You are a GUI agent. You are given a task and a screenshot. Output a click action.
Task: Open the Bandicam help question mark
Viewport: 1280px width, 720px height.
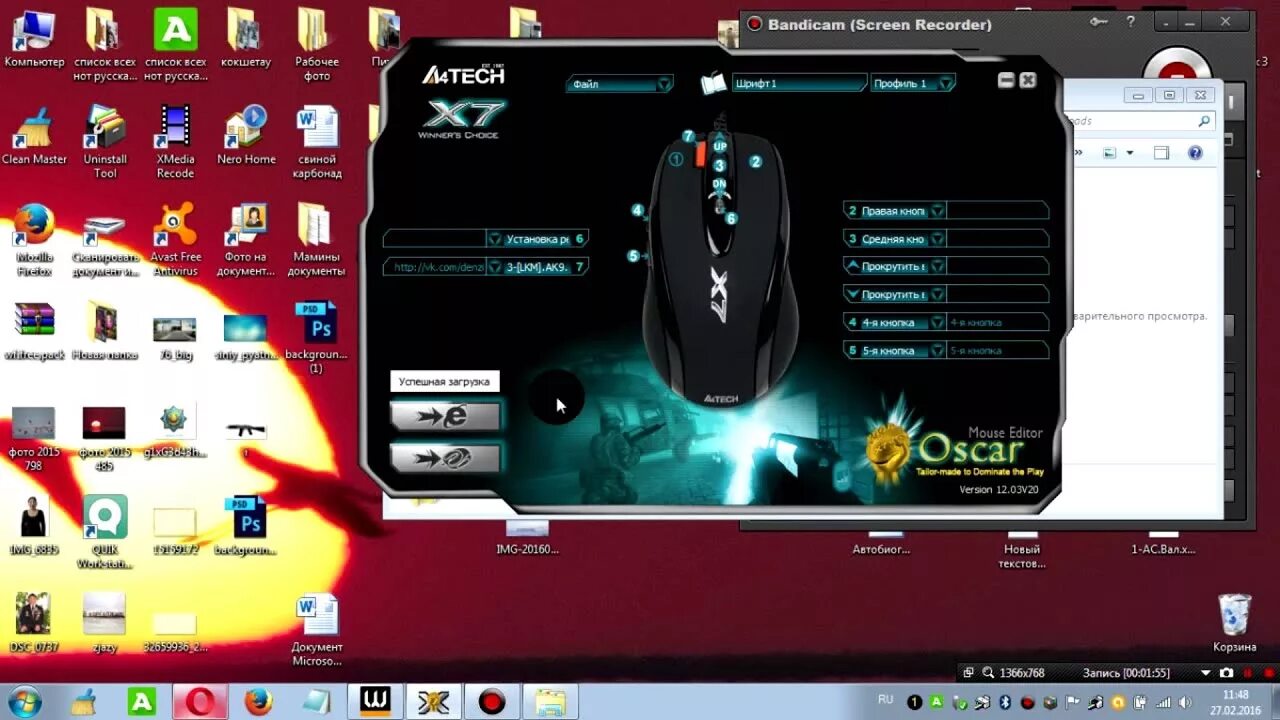(x=1131, y=22)
